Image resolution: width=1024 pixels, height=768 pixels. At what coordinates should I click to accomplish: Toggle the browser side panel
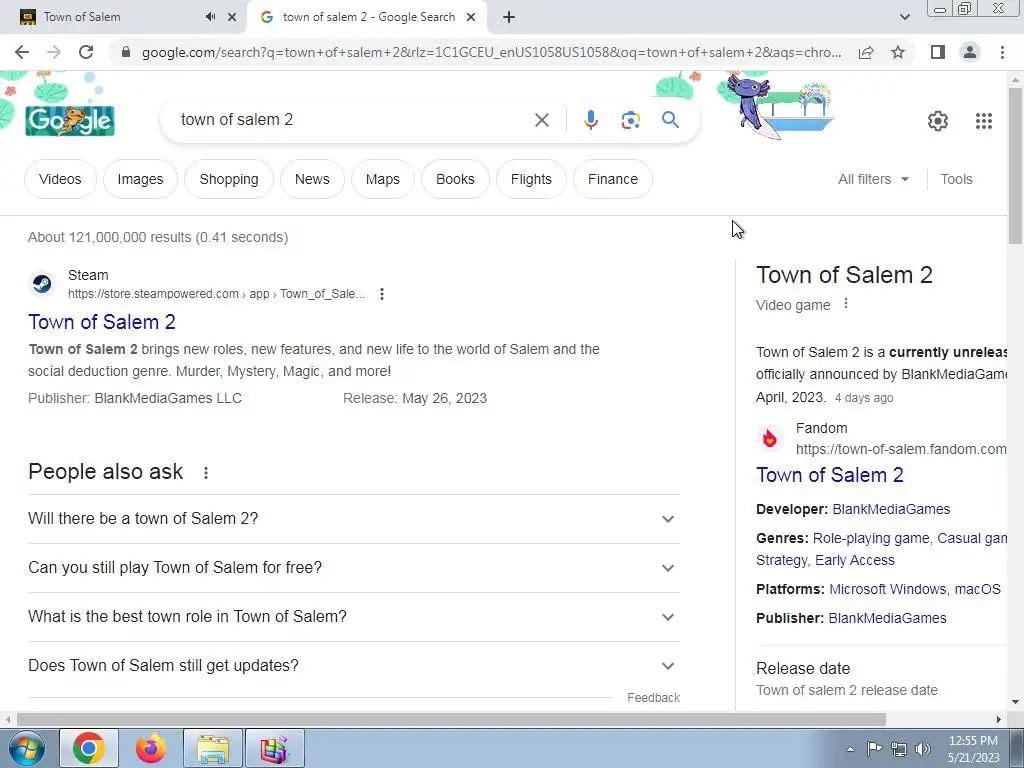pos(938,52)
